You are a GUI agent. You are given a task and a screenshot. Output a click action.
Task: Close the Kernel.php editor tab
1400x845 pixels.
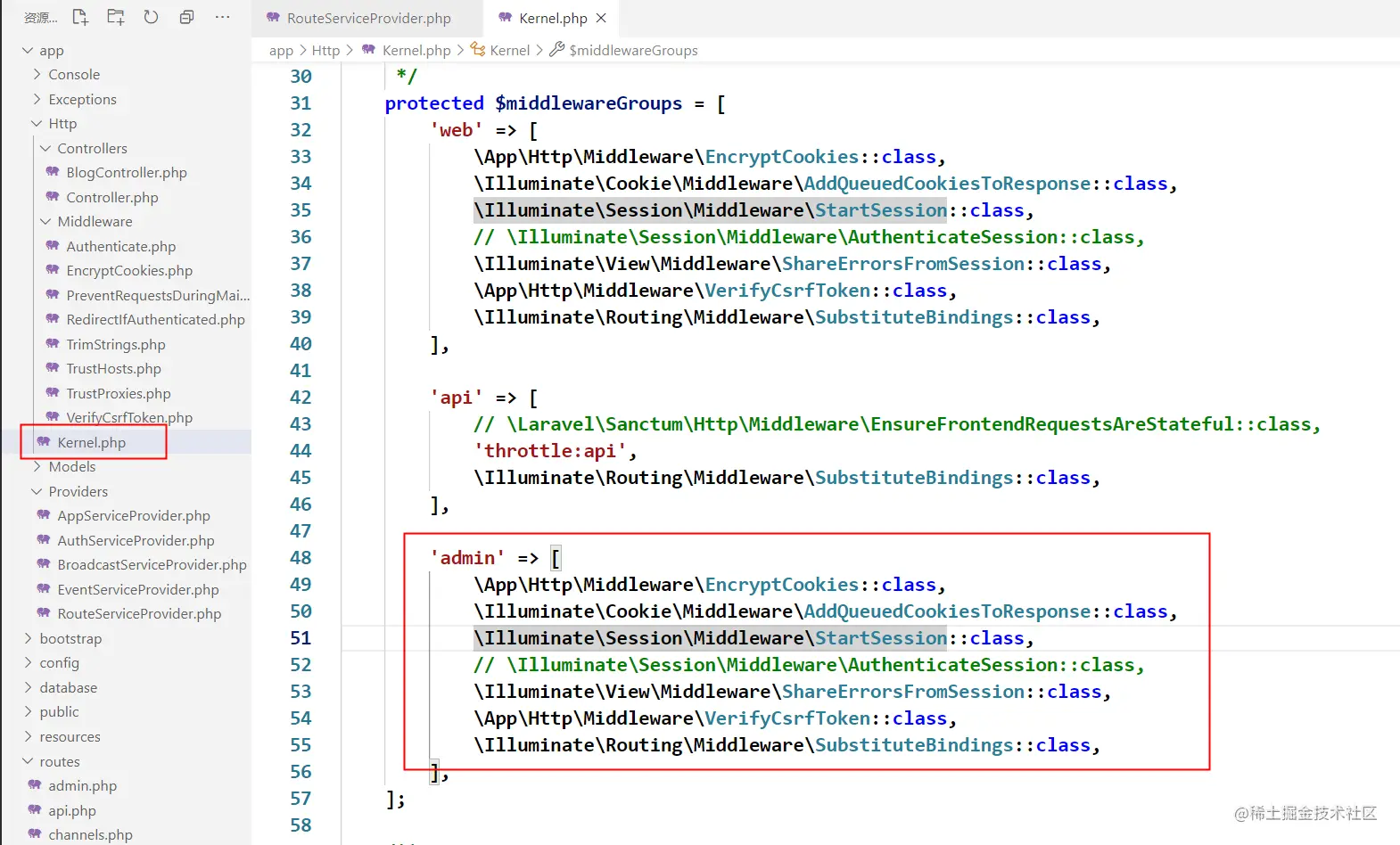(x=601, y=18)
